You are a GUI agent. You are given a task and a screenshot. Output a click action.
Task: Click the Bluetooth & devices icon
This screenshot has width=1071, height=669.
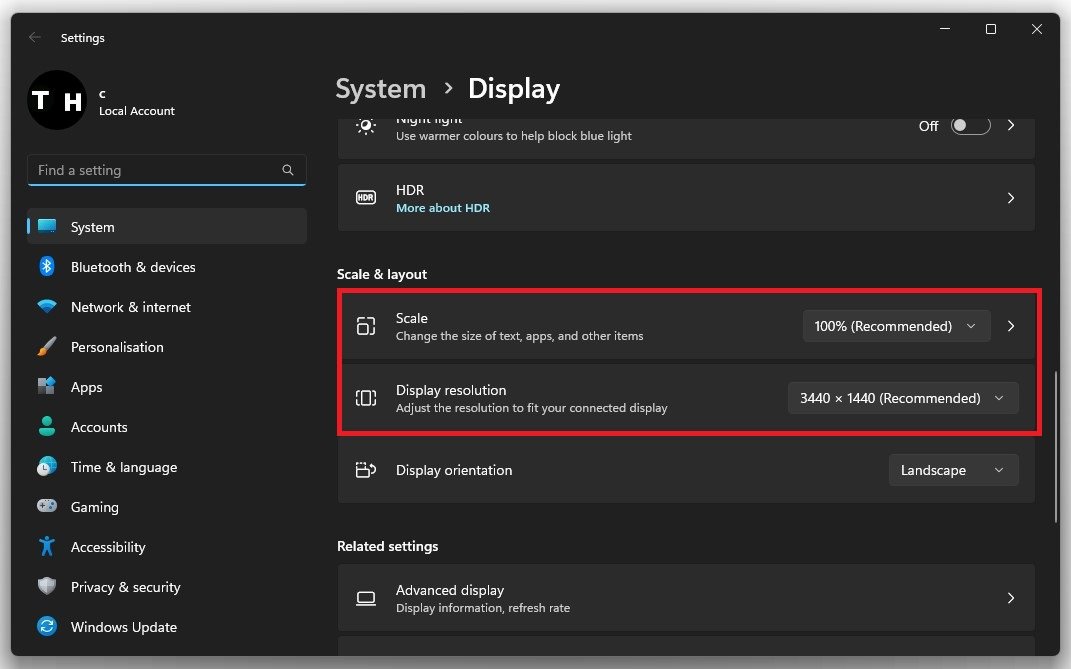(x=47, y=267)
